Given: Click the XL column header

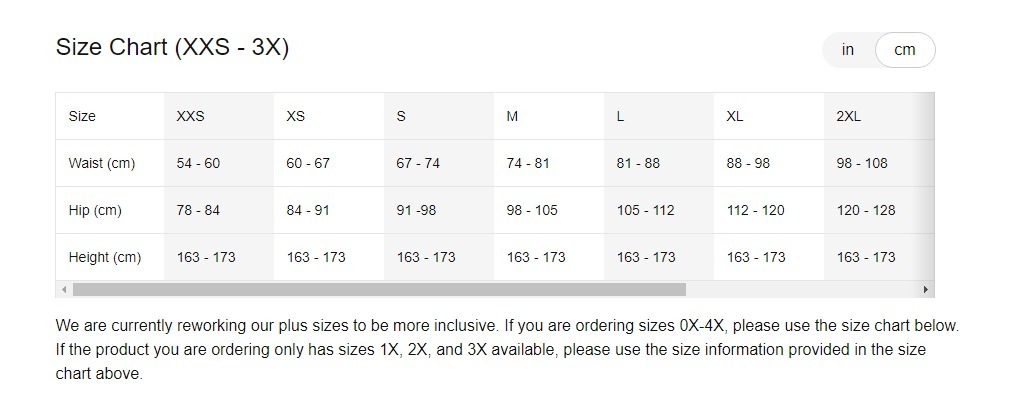Looking at the screenshot, I should (x=735, y=116).
